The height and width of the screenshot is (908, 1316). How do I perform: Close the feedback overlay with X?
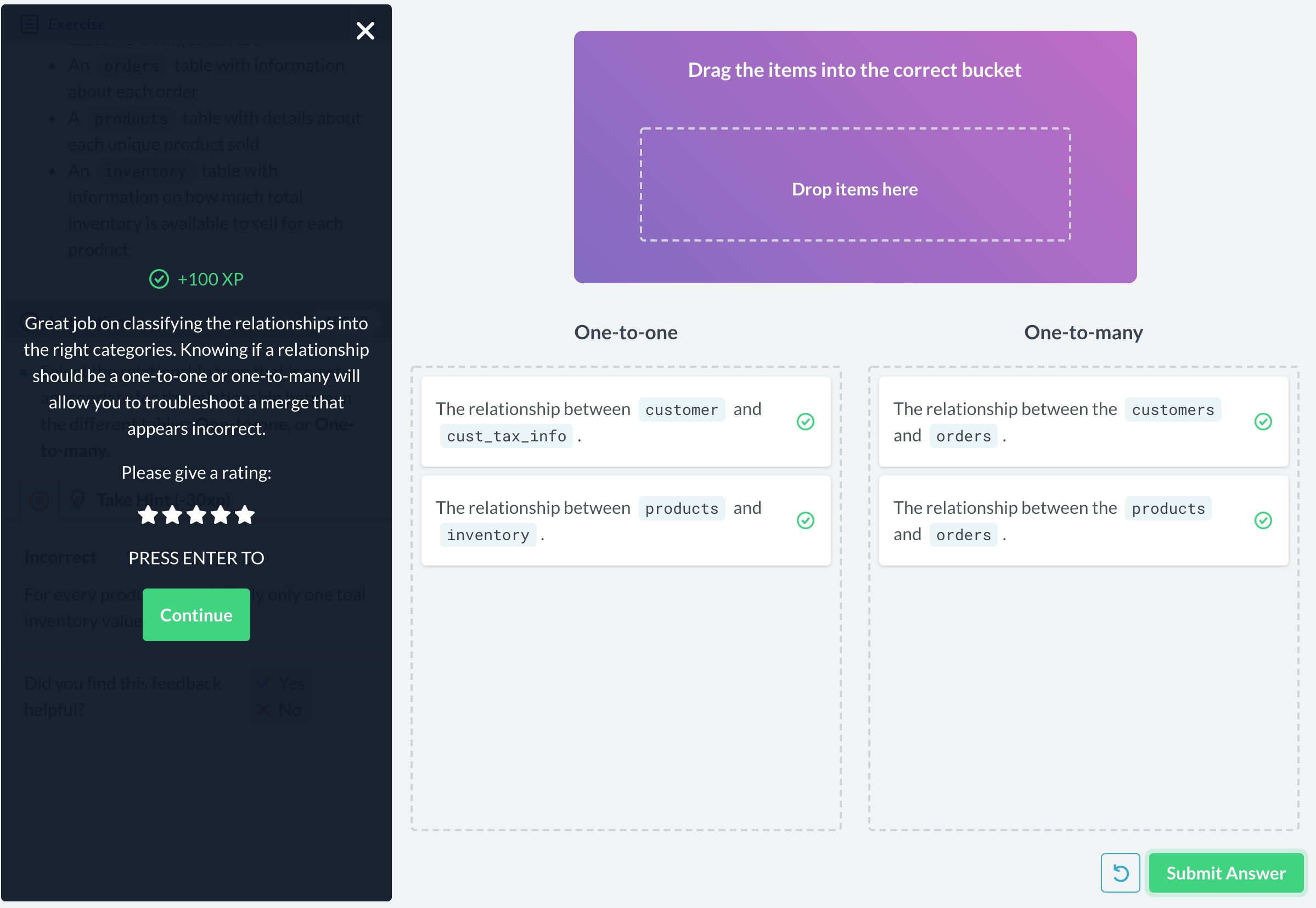tap(365, 31)
